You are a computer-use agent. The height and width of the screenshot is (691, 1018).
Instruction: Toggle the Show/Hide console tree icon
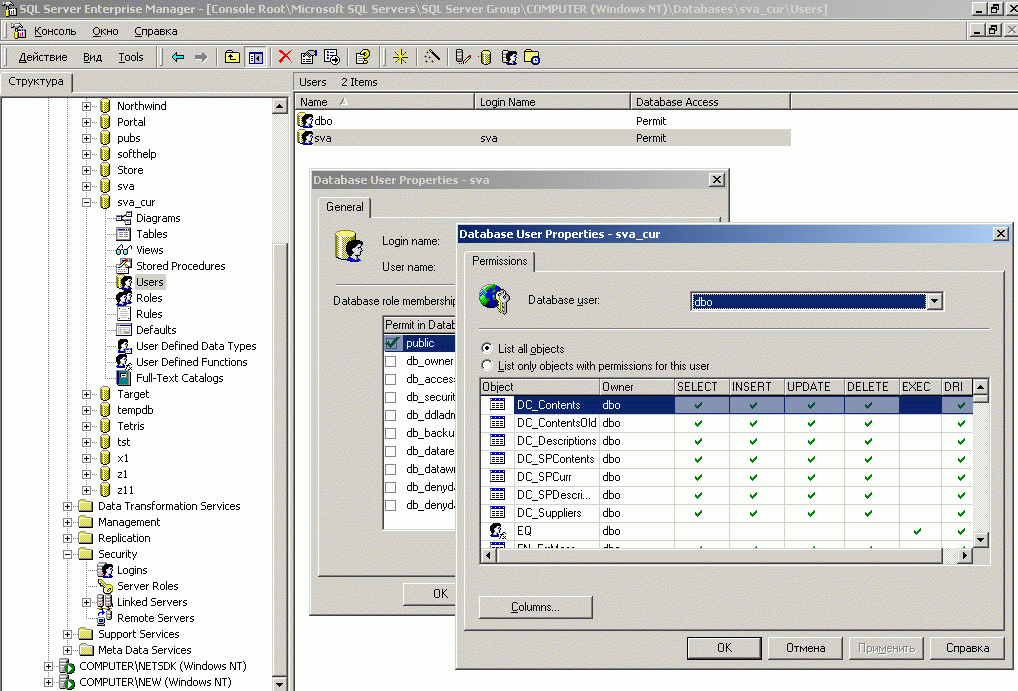[x=256, y=57]
